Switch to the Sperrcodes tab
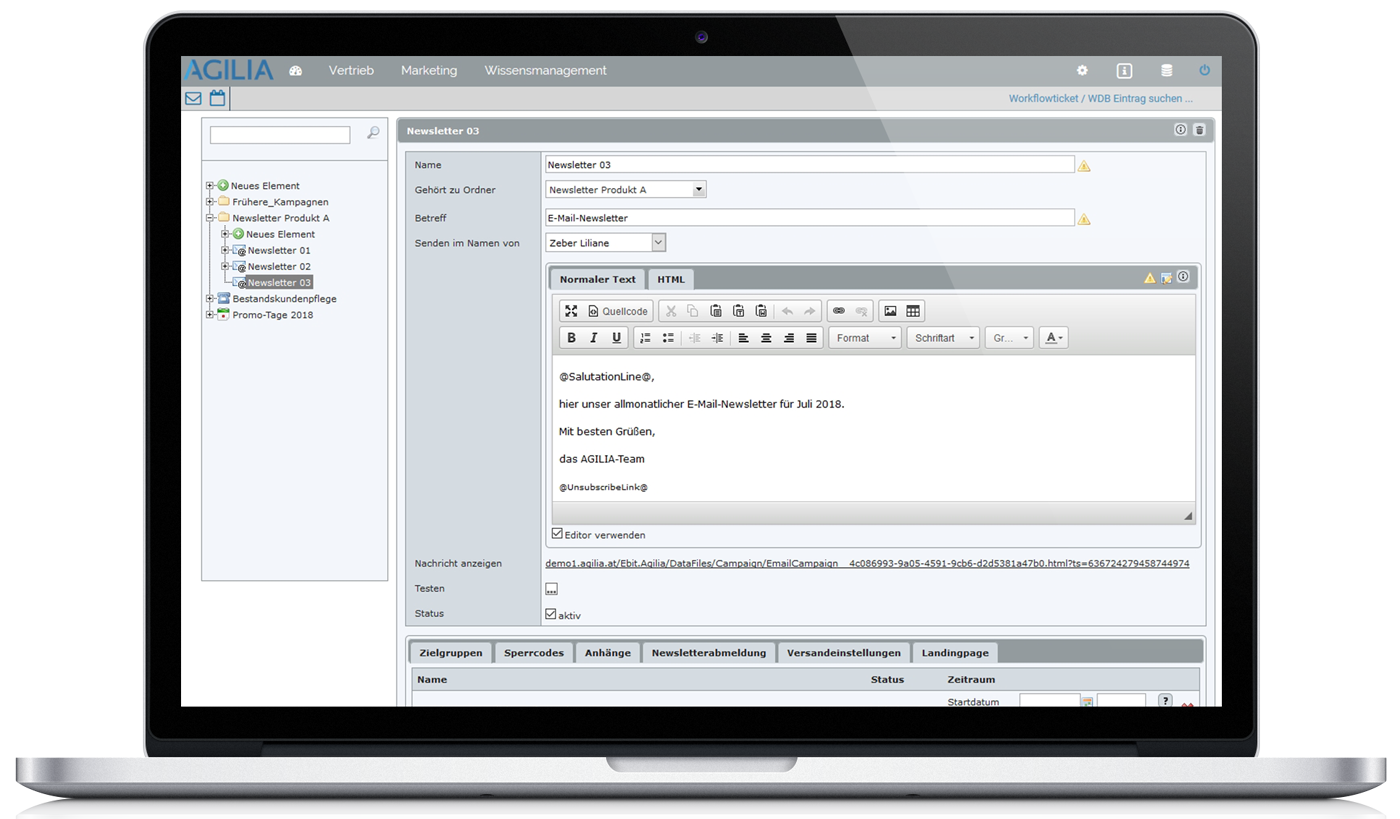 (x=534, y=653)
